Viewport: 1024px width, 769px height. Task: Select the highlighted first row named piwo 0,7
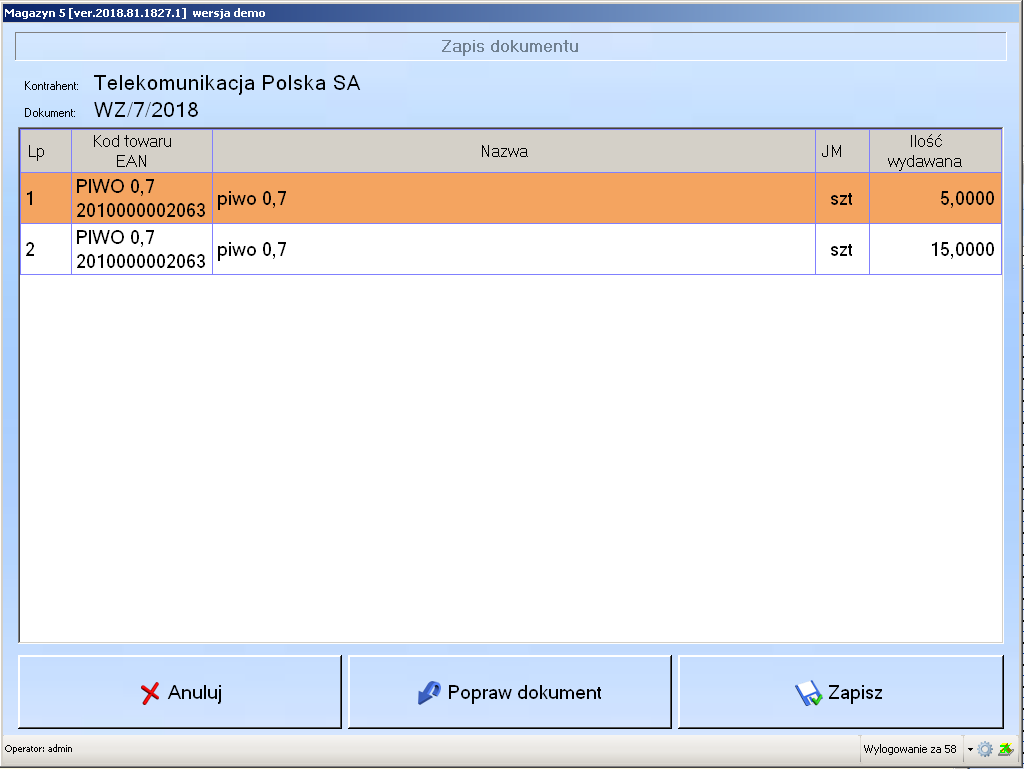[x=513, y=199]
